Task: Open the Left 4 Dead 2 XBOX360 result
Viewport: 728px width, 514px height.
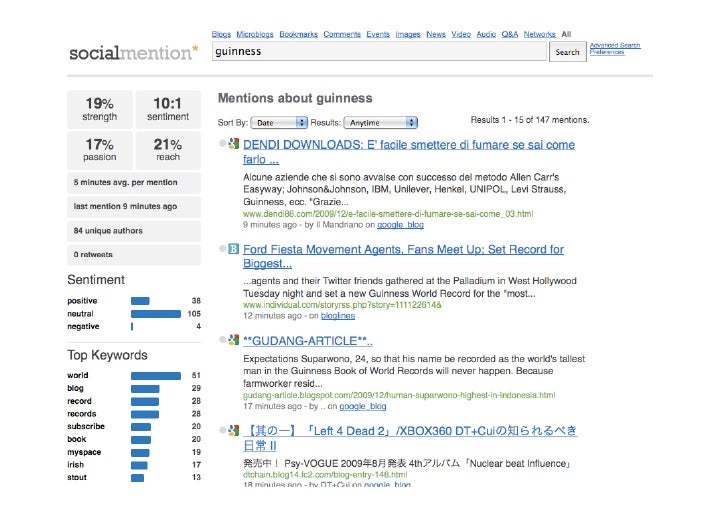Action: pos(410,438)
